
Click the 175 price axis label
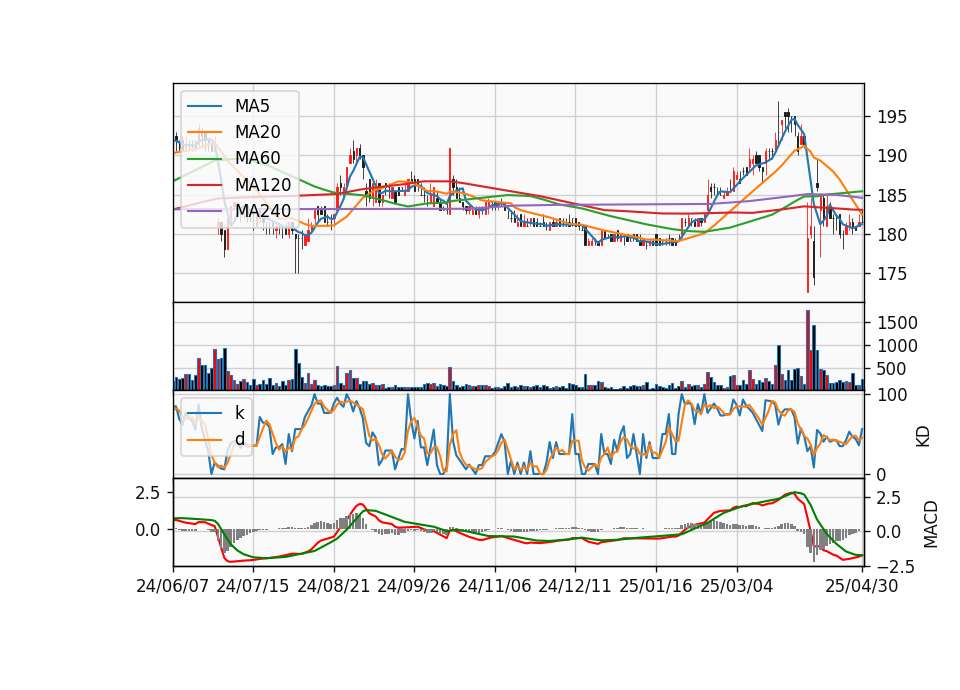coord(892,274)
